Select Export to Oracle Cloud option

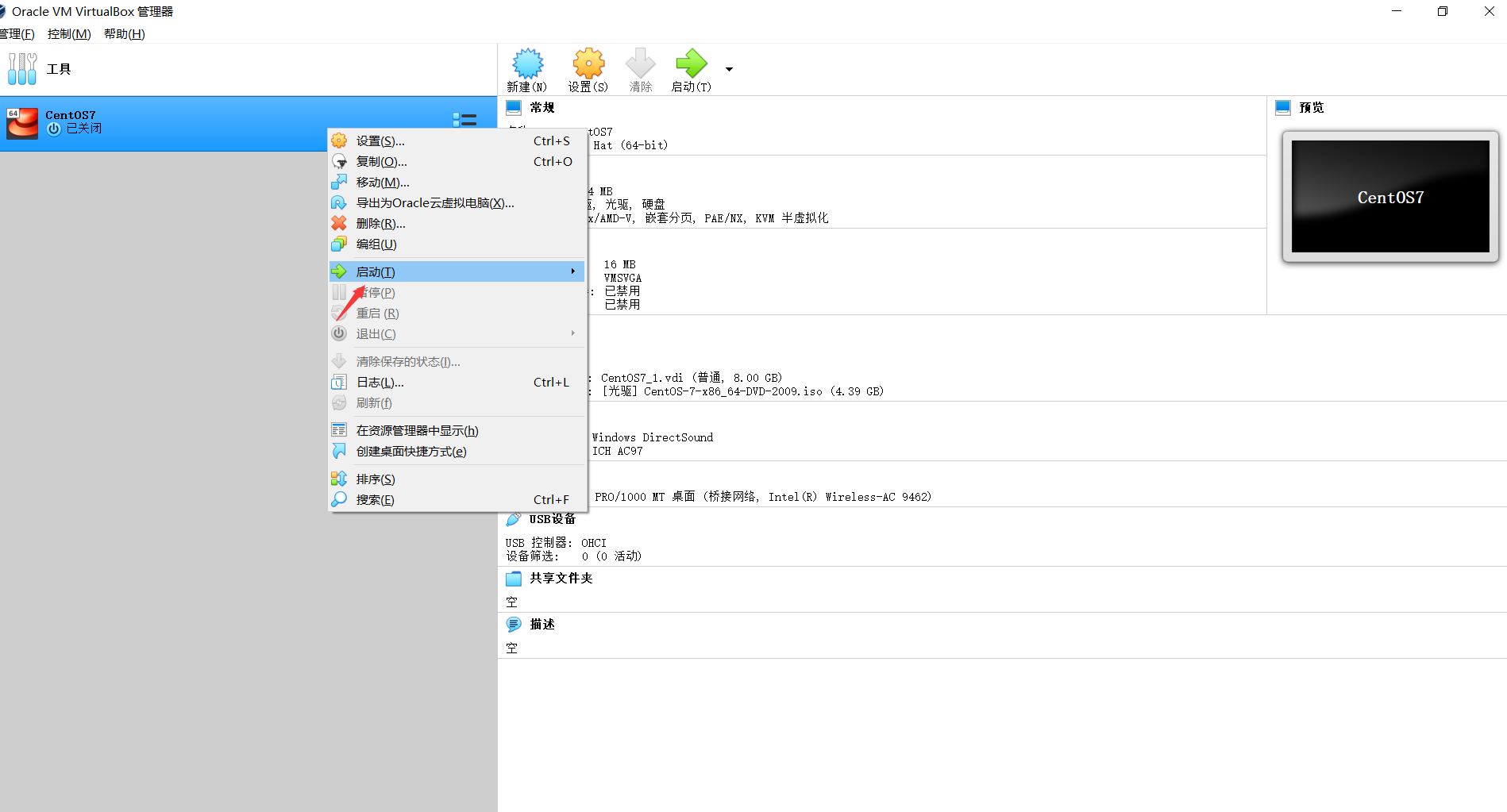(458, 203)
